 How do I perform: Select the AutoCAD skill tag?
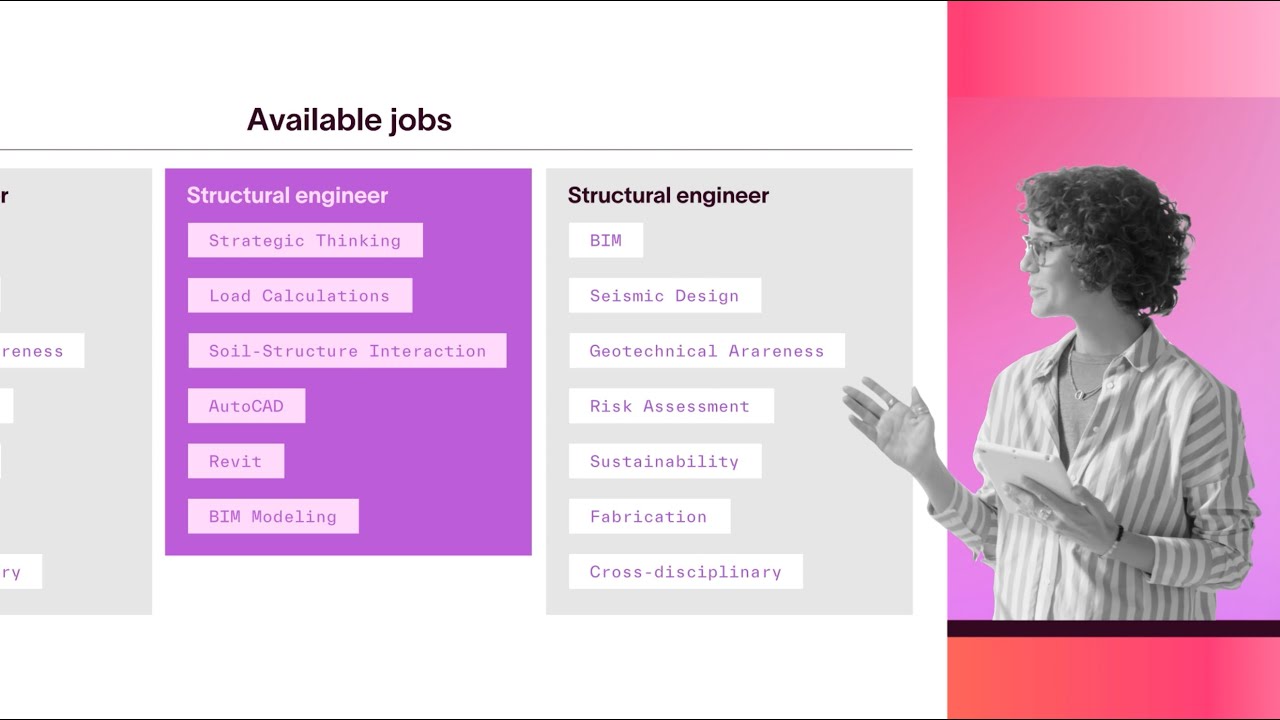246,406
